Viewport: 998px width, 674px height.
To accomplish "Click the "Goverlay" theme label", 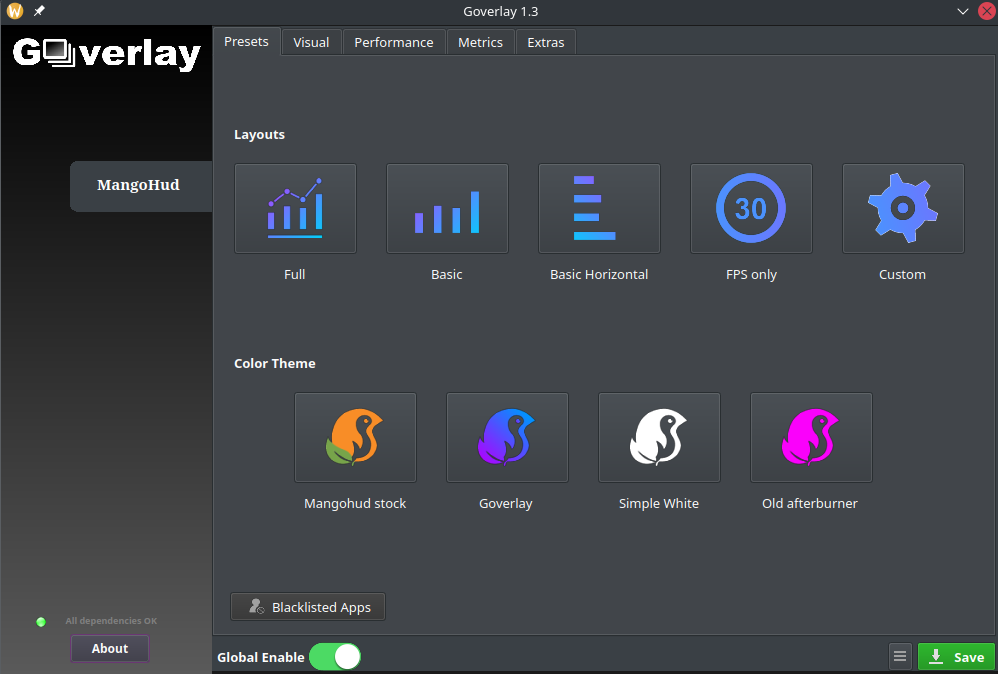I will point(506,503).
